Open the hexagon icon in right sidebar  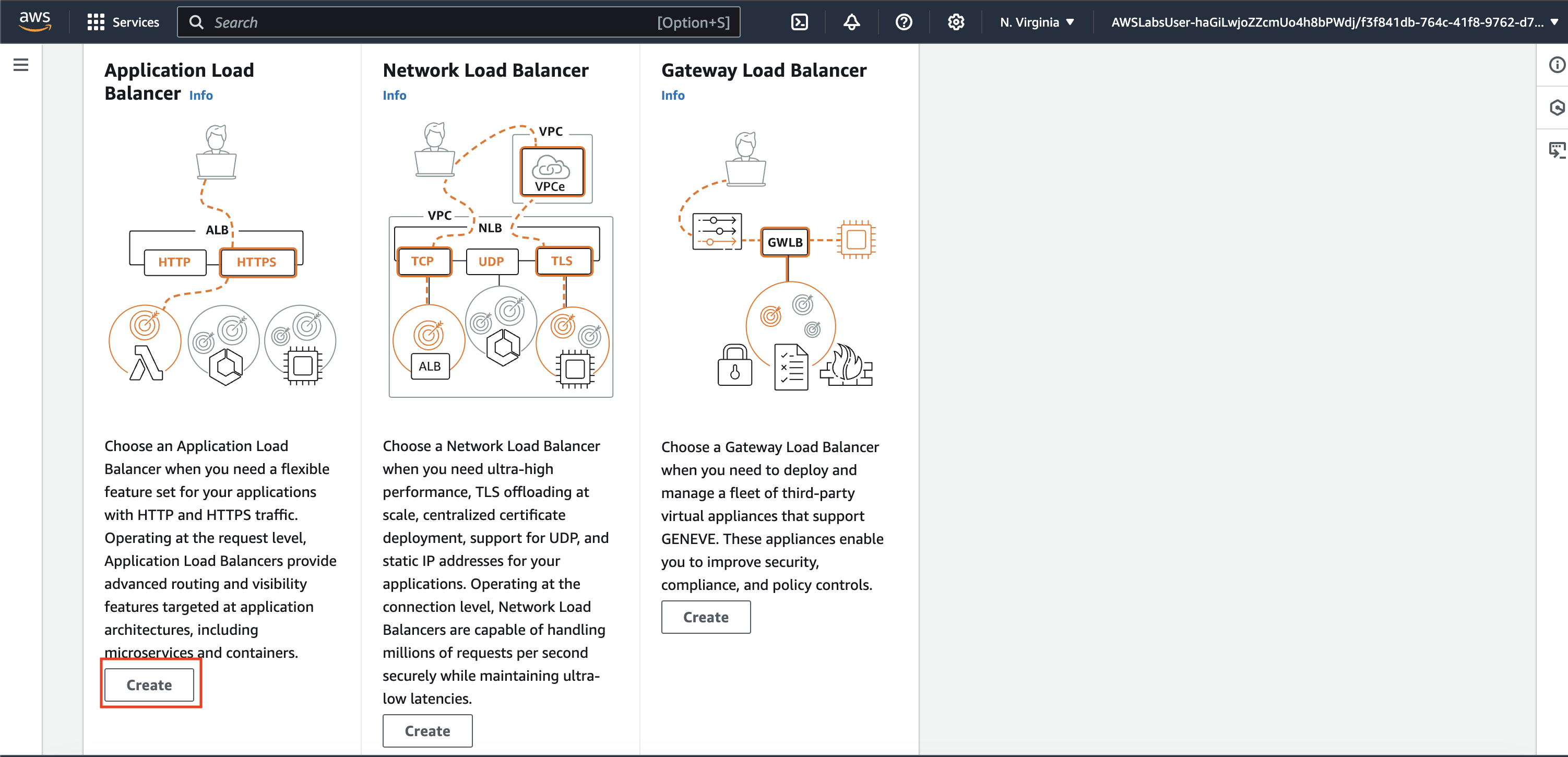(x=1556, y=108)
